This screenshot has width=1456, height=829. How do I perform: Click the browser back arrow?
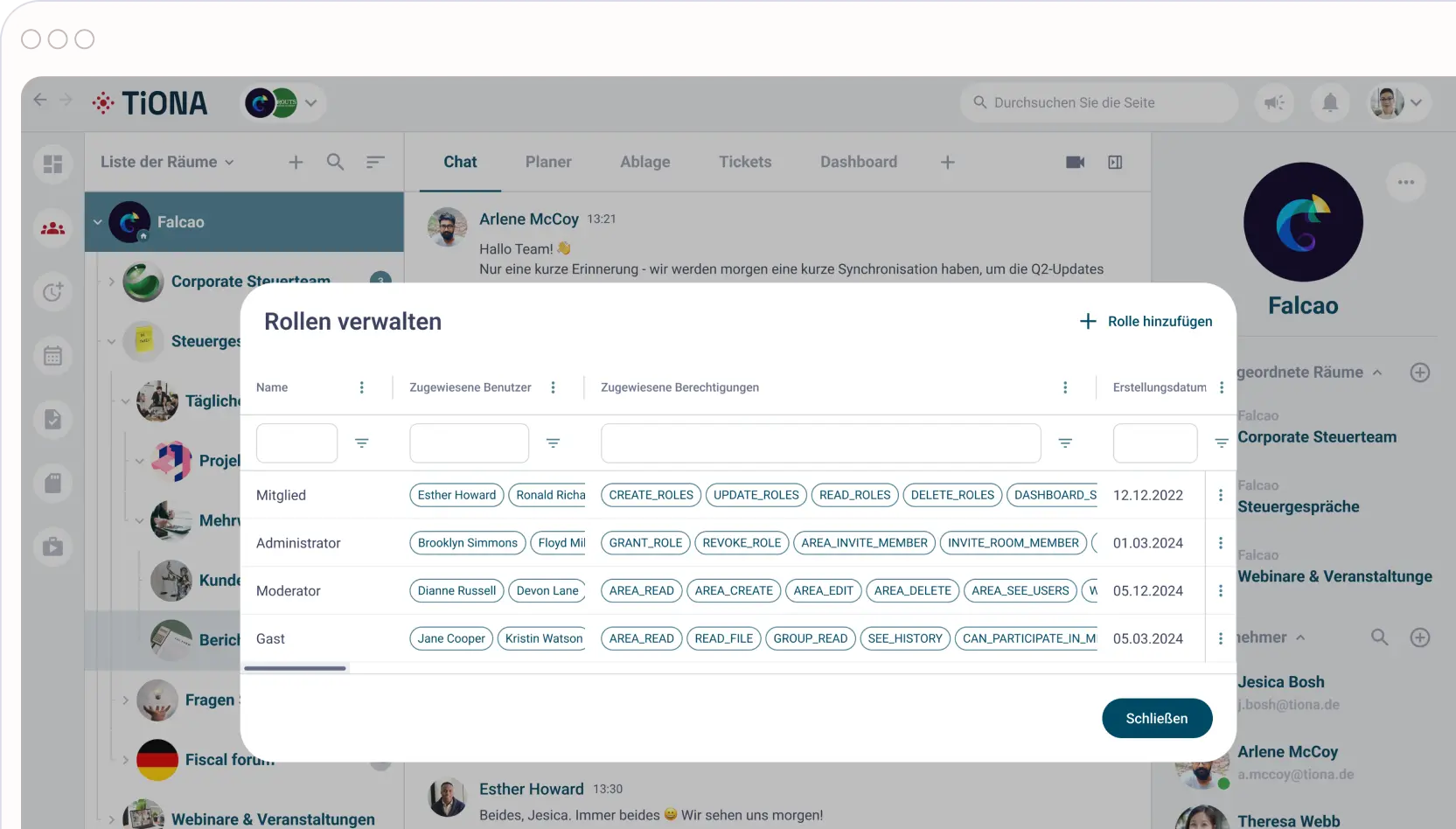(40, 100)
